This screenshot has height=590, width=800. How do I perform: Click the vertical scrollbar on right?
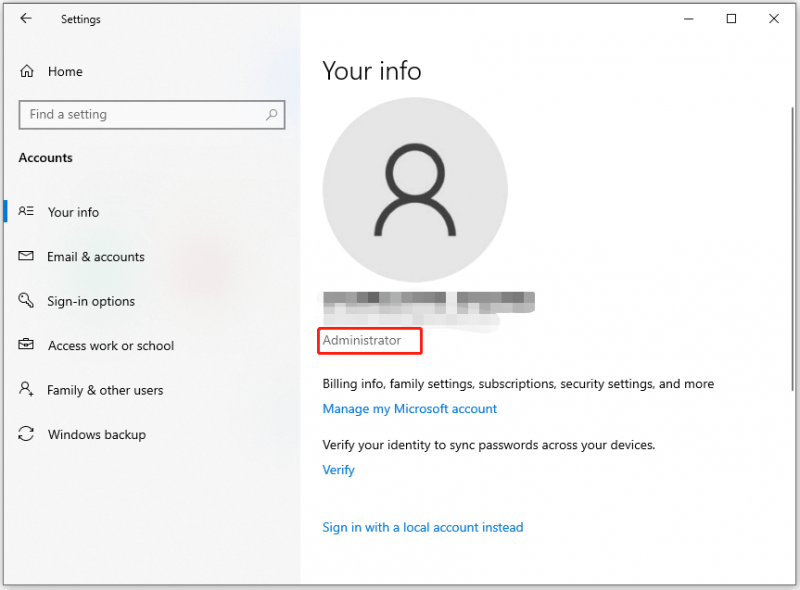pos(792,249)
